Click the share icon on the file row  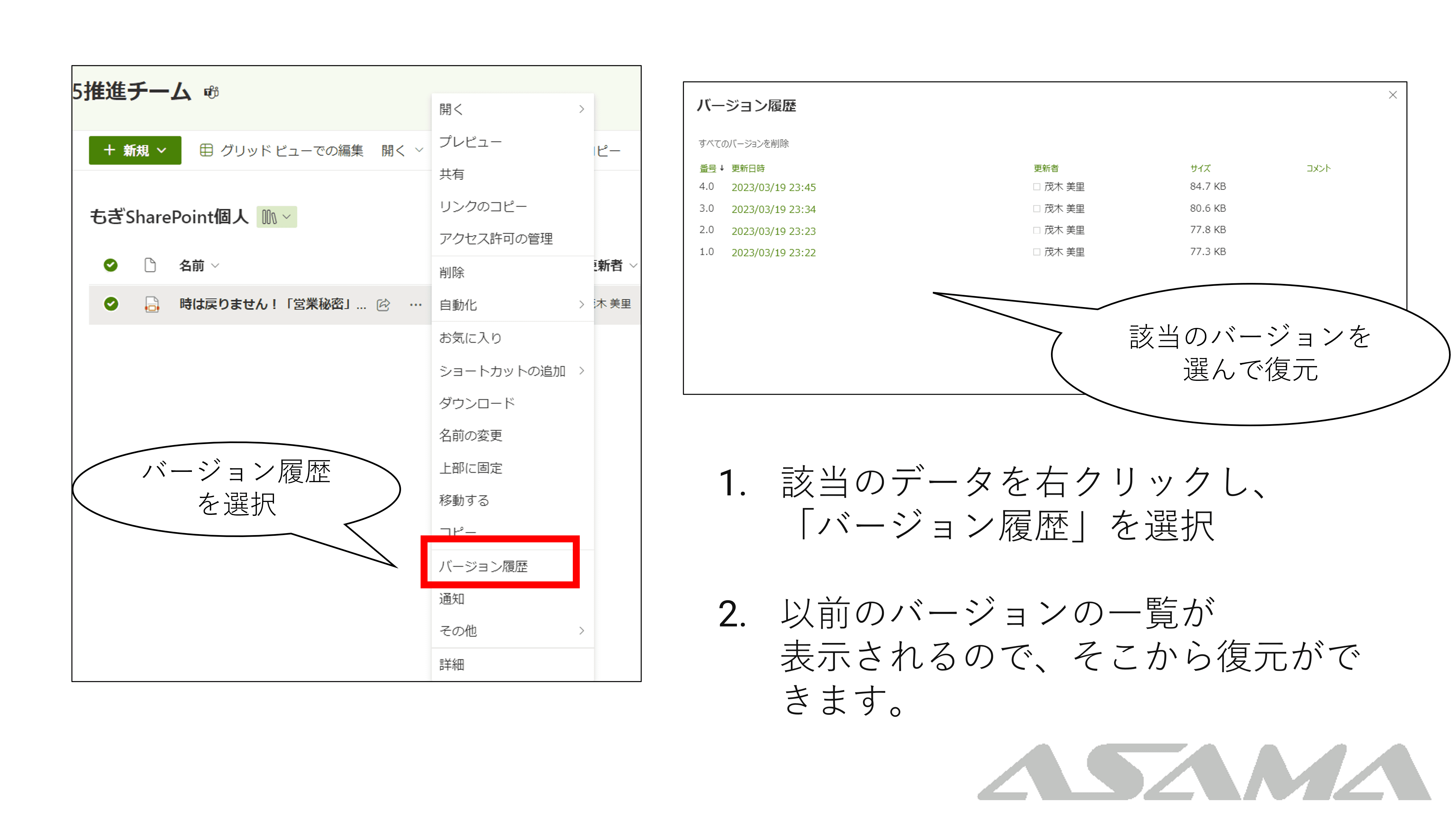[383, 305]
